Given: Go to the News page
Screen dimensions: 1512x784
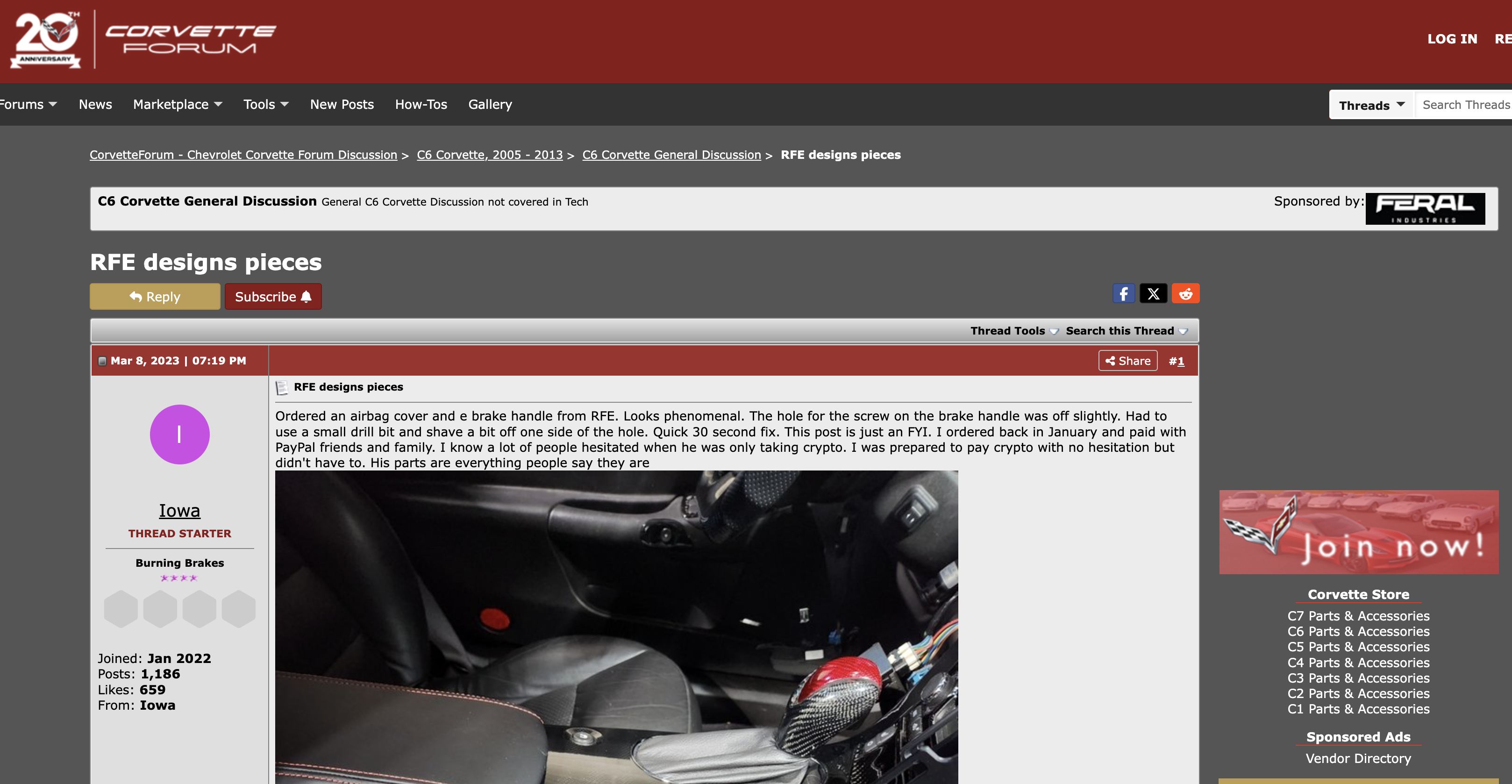Looking at the screenshot, I should [x=95, y=105].
